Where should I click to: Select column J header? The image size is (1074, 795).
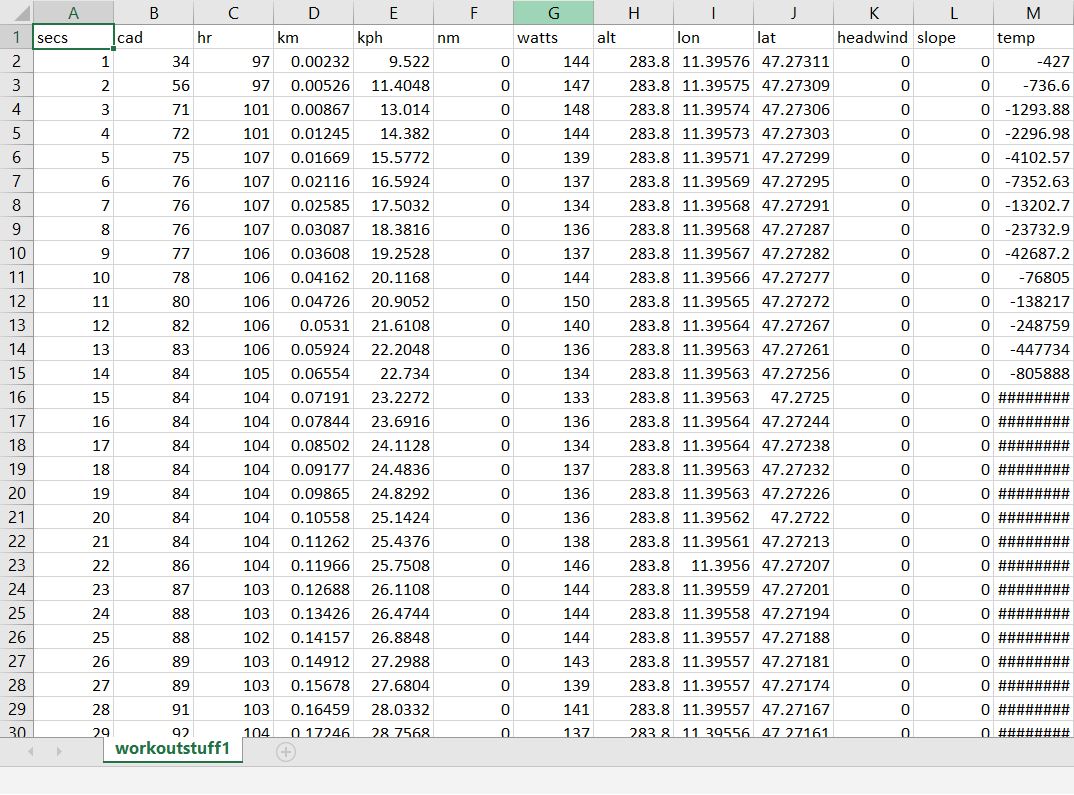pyautogui.click(x=794, y=13)
